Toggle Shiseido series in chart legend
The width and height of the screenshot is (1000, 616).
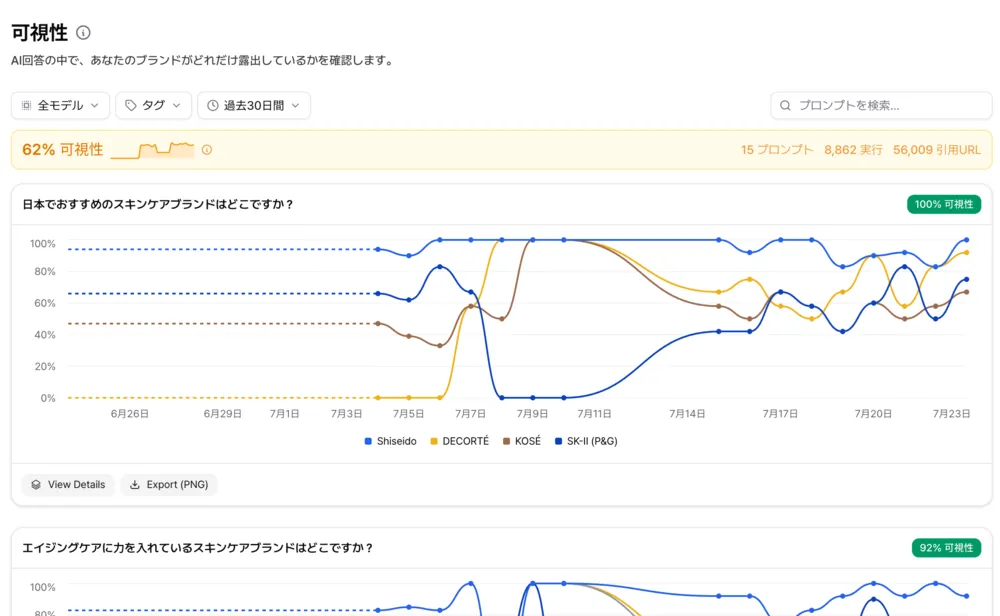(390, 441)
